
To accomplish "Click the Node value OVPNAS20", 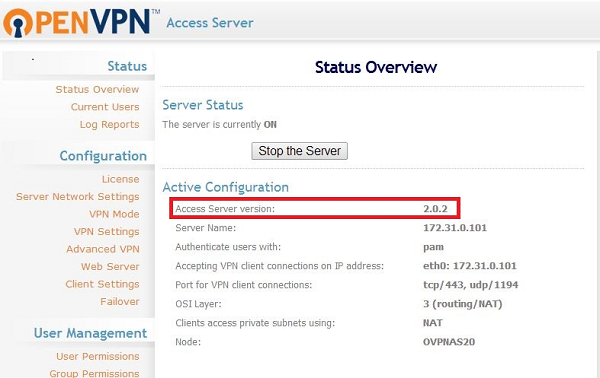I will tap(449, 342).
